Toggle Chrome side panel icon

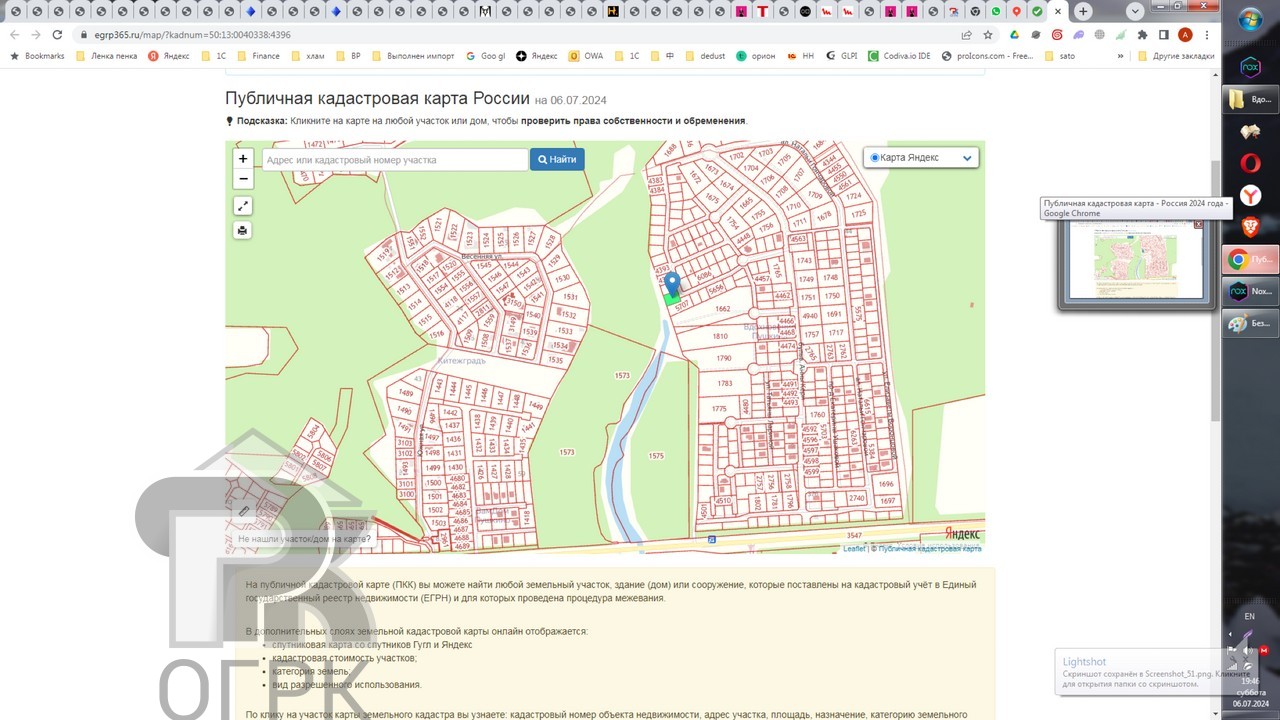coord(1163,34)
